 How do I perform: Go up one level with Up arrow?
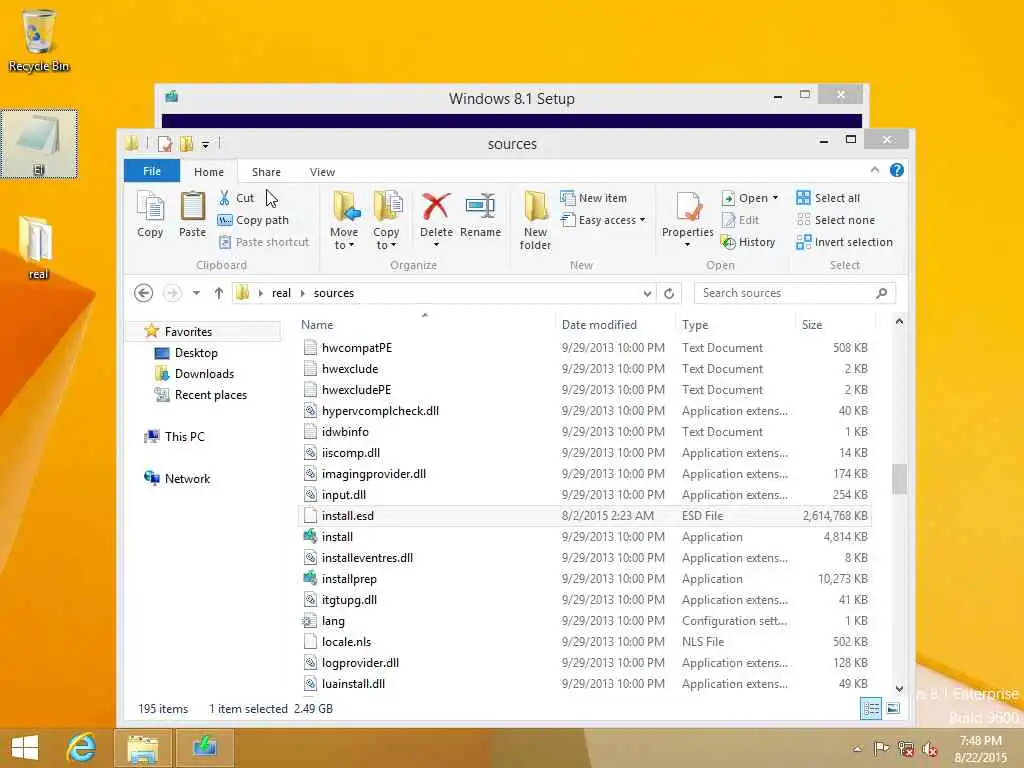[219, 293]
